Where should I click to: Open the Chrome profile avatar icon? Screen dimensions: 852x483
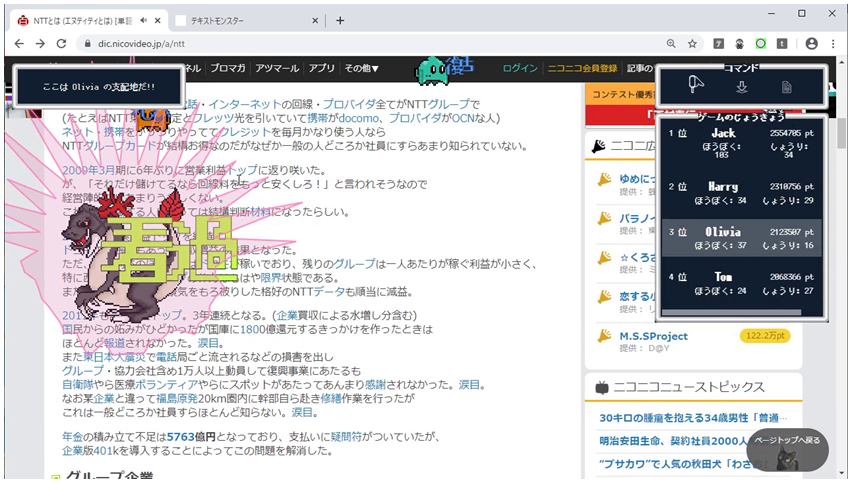coord(811,43)
